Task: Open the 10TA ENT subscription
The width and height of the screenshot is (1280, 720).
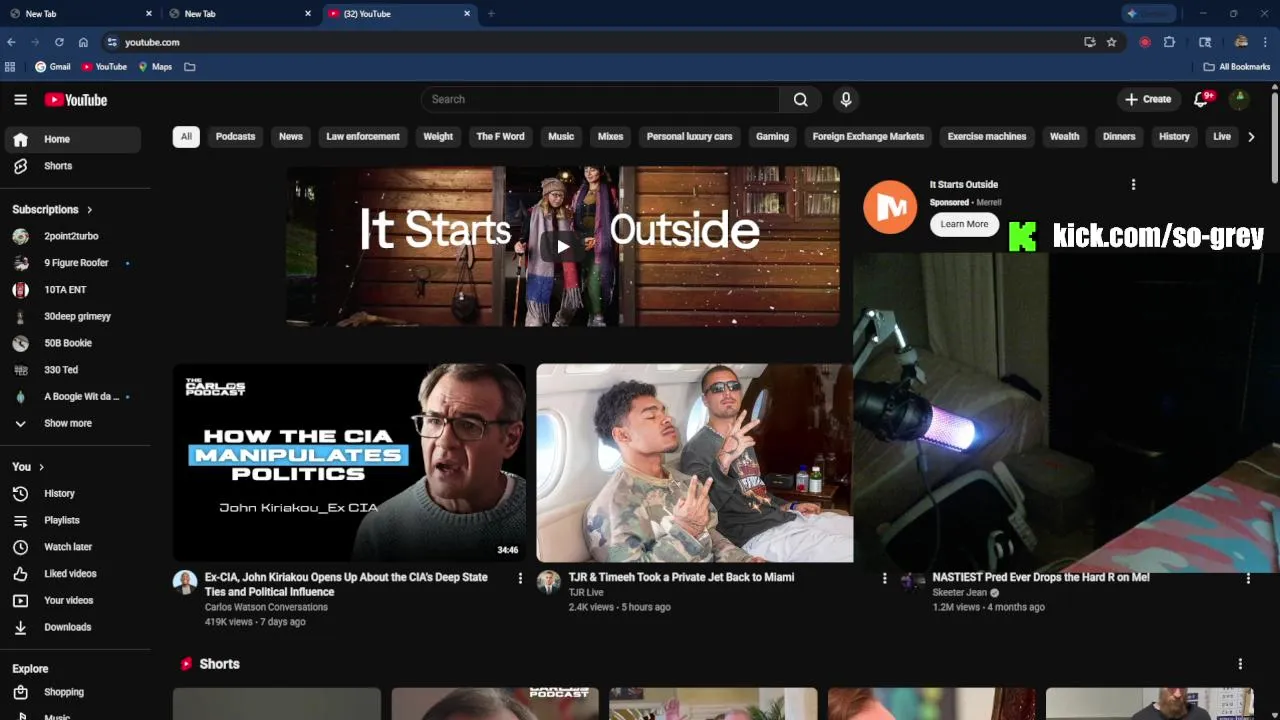Action: pos(73,289)
